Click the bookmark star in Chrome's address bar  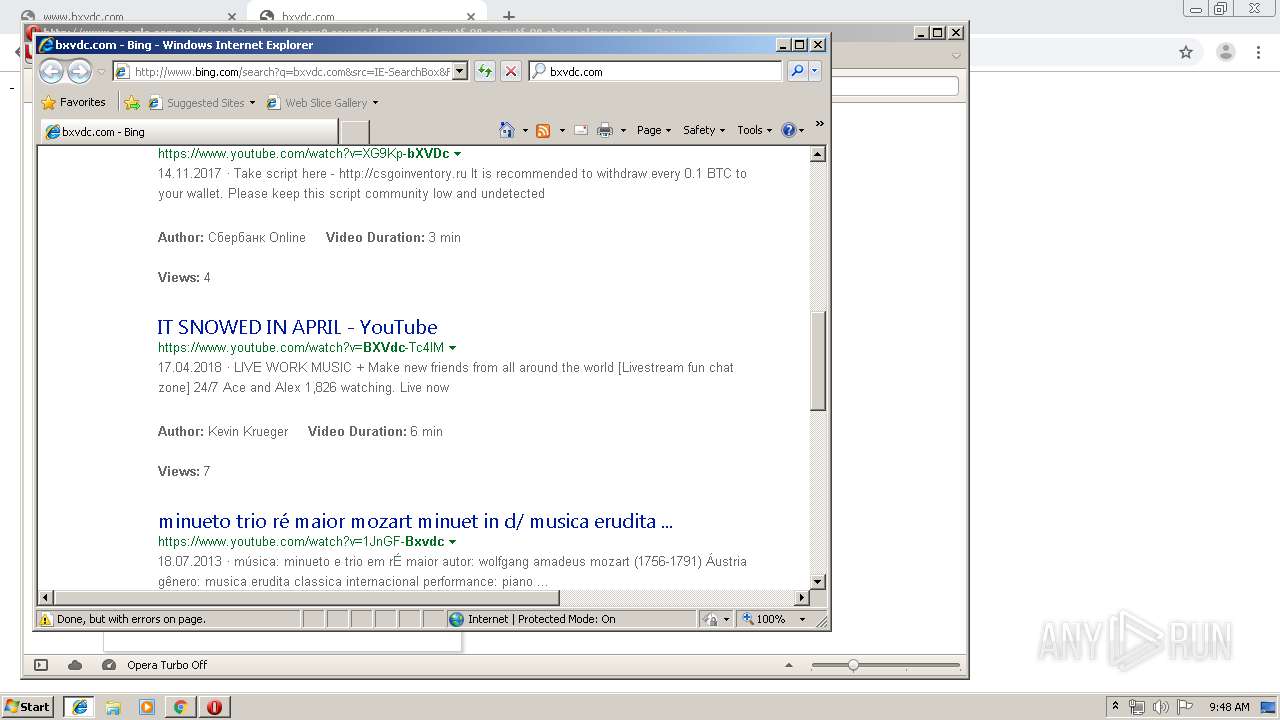point(1186,52)
